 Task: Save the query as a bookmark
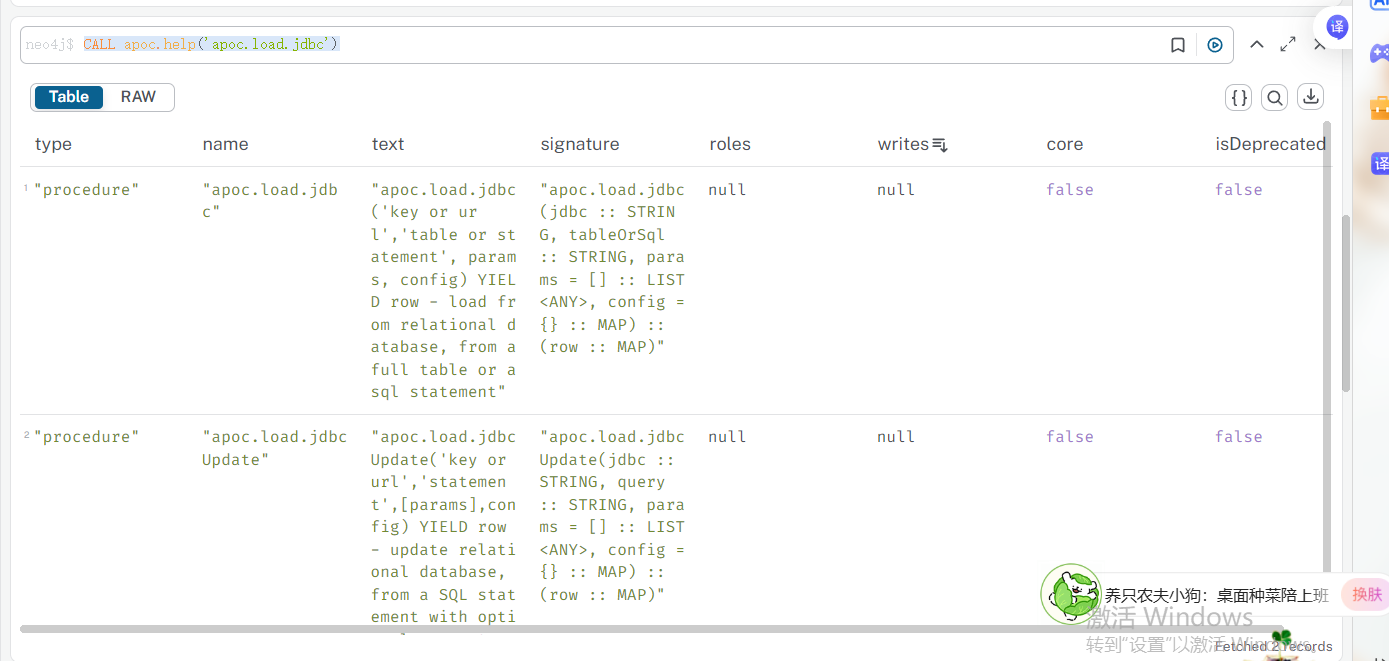(1177, 45)
